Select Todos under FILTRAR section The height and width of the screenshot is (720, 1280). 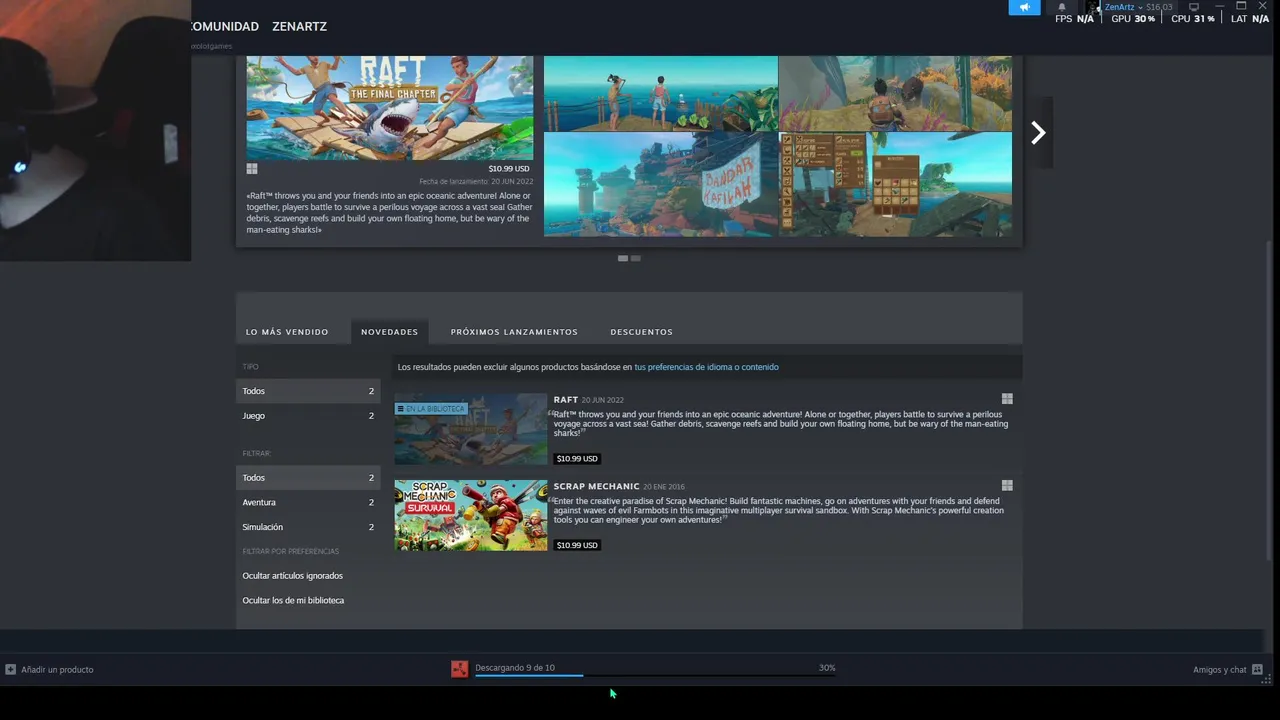[x=308, y=478]
